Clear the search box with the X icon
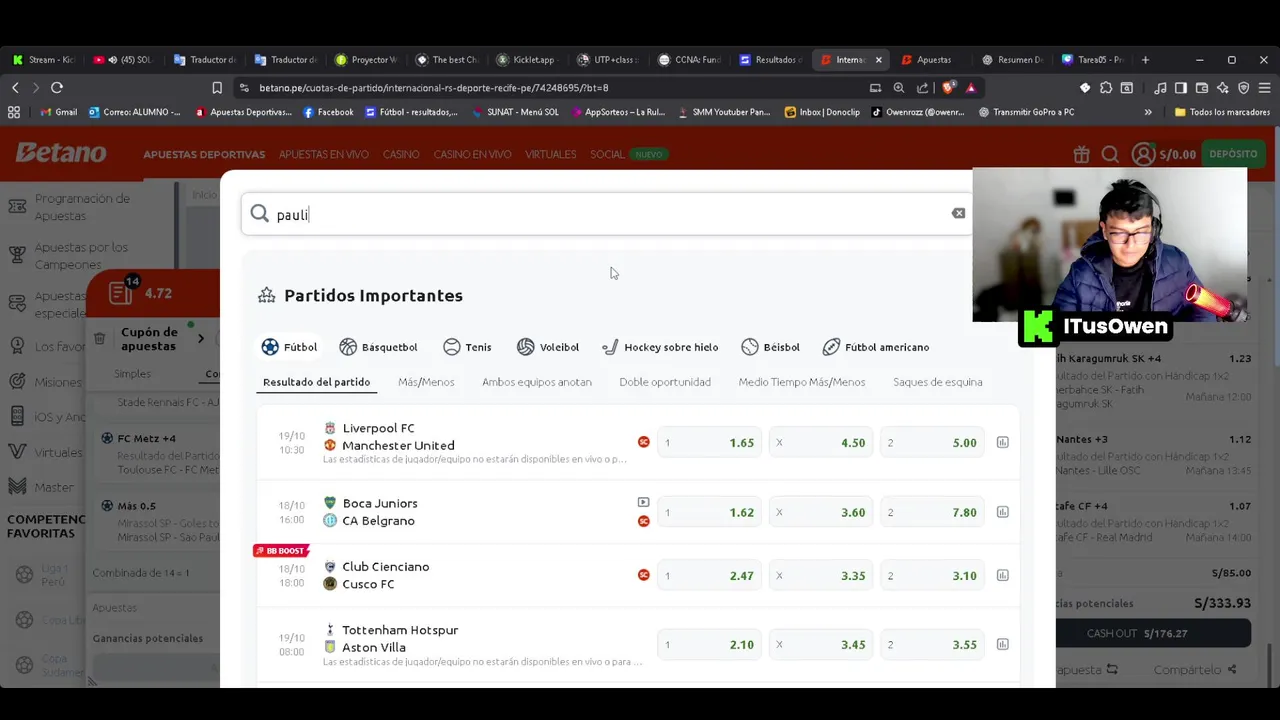1280x720 pixels. [958, 213]
